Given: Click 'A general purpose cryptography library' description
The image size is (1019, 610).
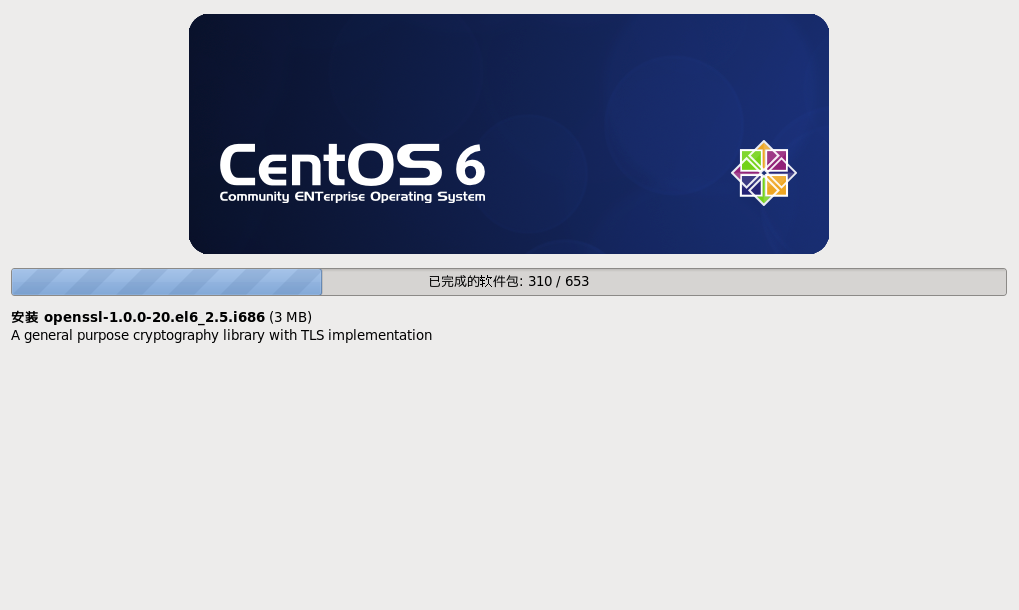Looking at the screenshot, I should click(222, 335).
